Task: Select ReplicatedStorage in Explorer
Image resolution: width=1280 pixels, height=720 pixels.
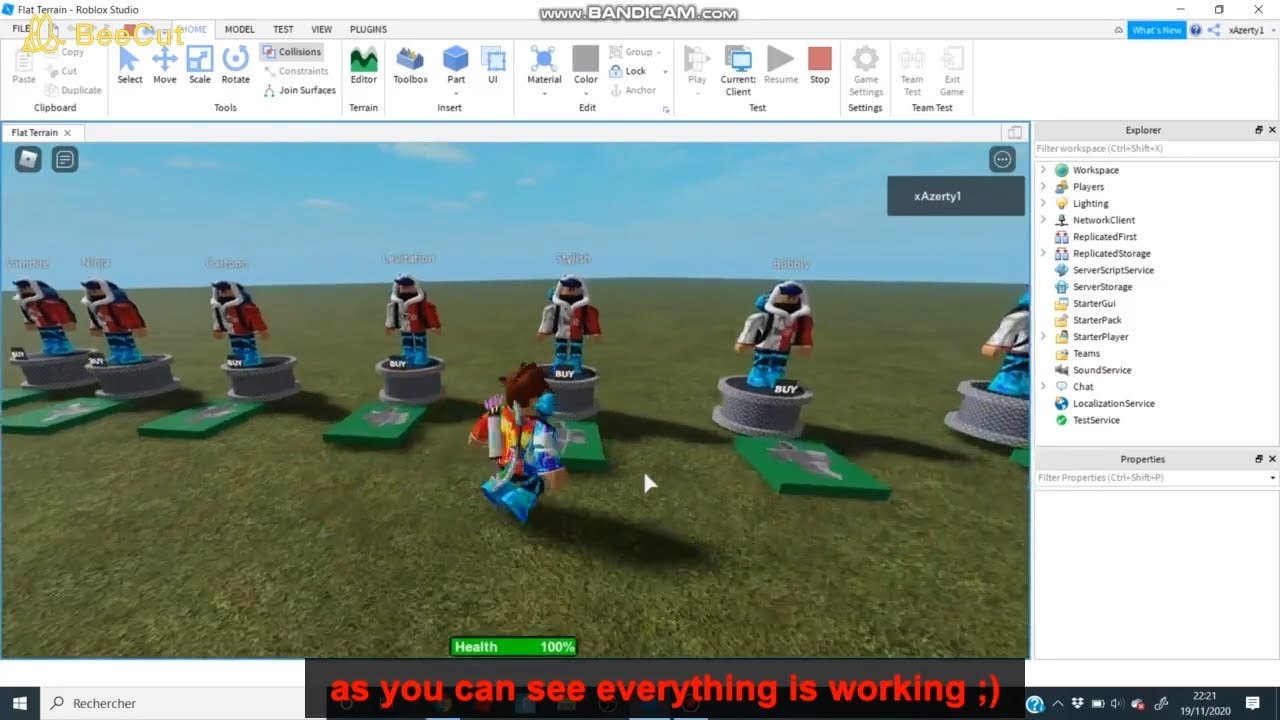Action: [x=1111, y=254]
